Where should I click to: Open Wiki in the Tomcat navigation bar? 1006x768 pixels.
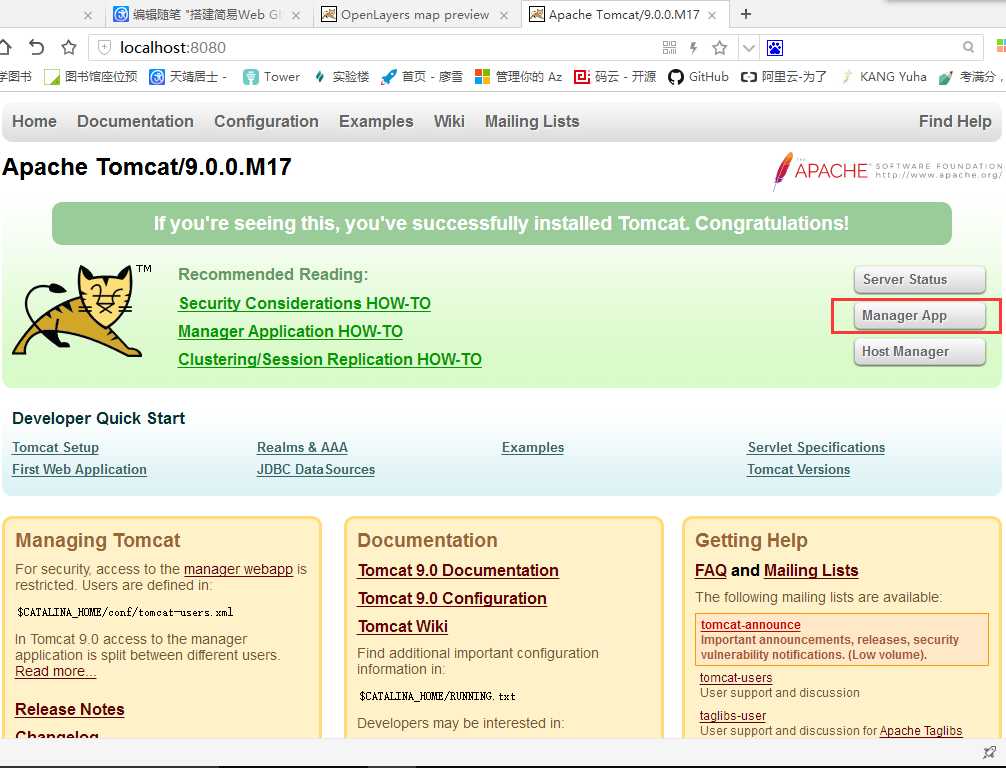point(449,121)
